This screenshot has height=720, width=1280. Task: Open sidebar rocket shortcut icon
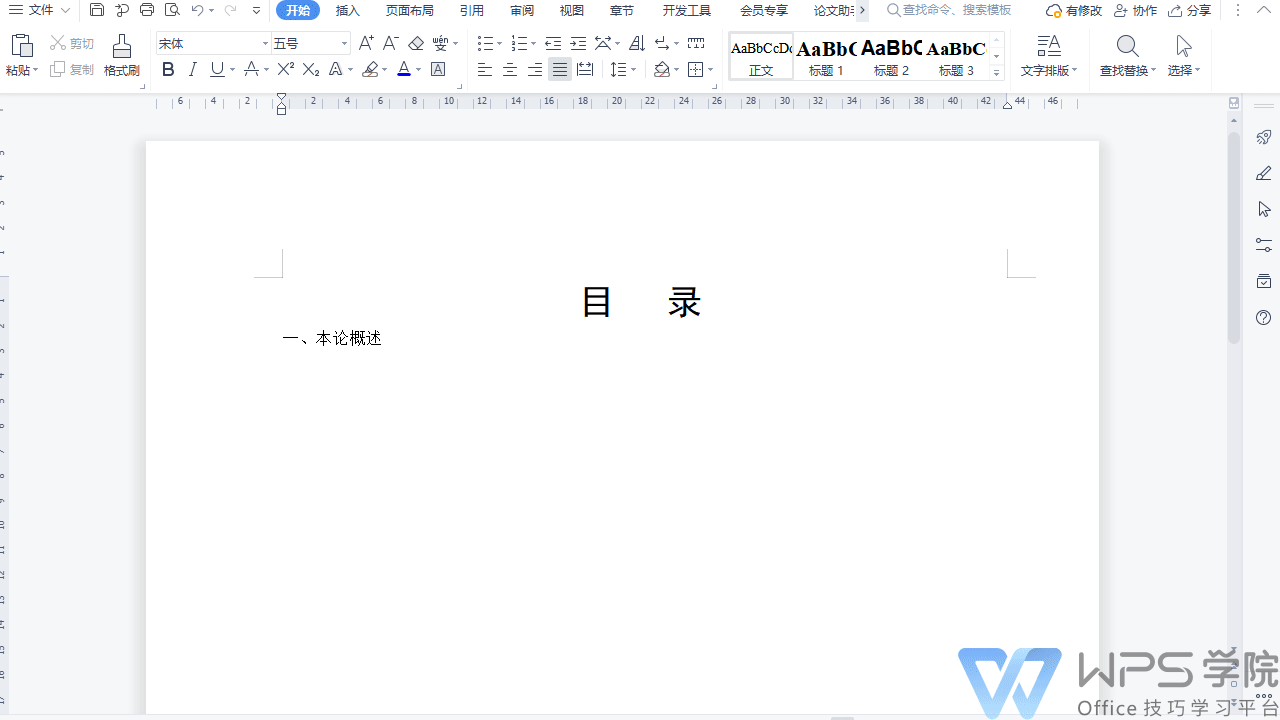click(1264, 137)
